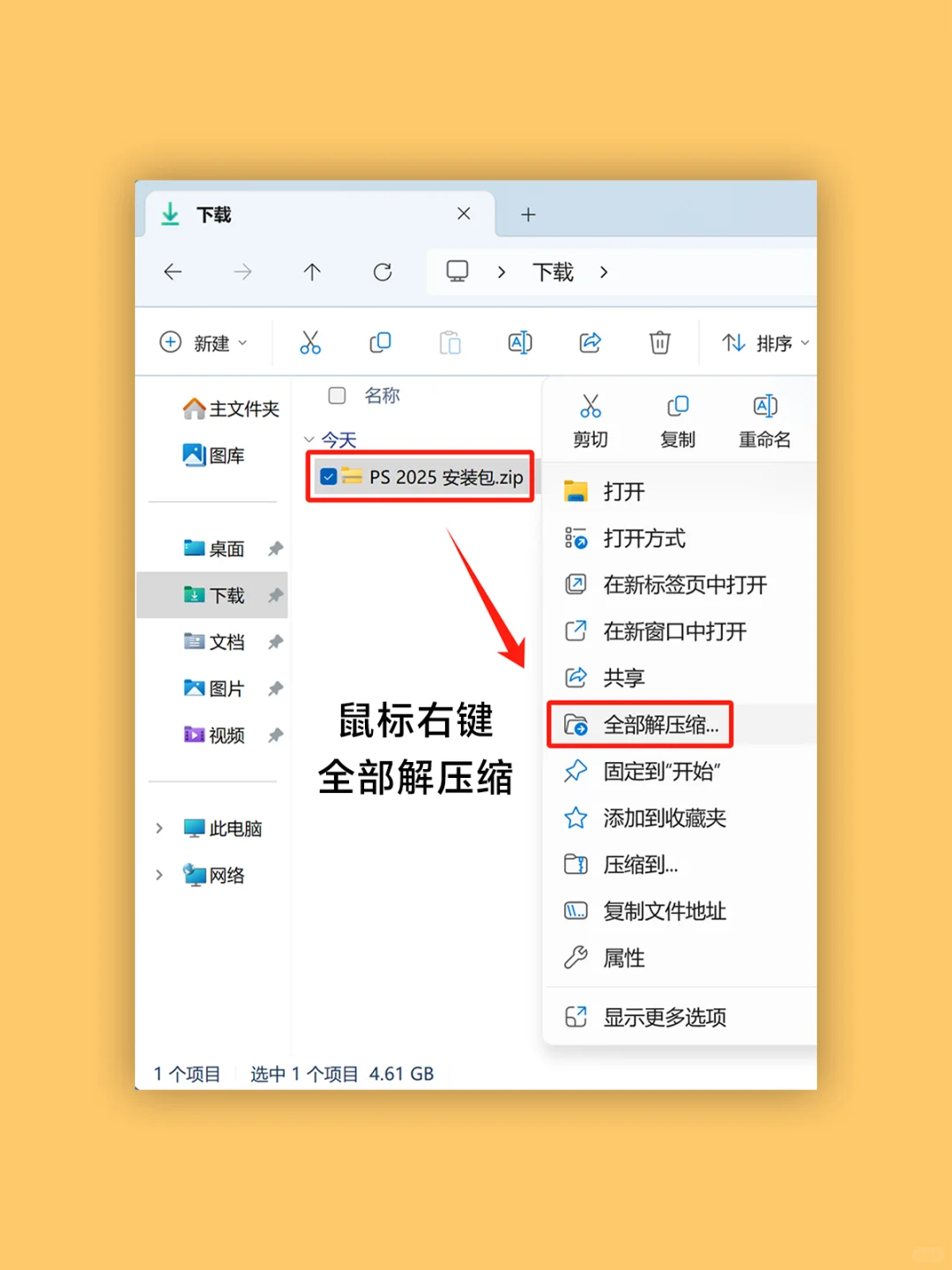Click the 重命名 icon in the context menu

[764, 406]
